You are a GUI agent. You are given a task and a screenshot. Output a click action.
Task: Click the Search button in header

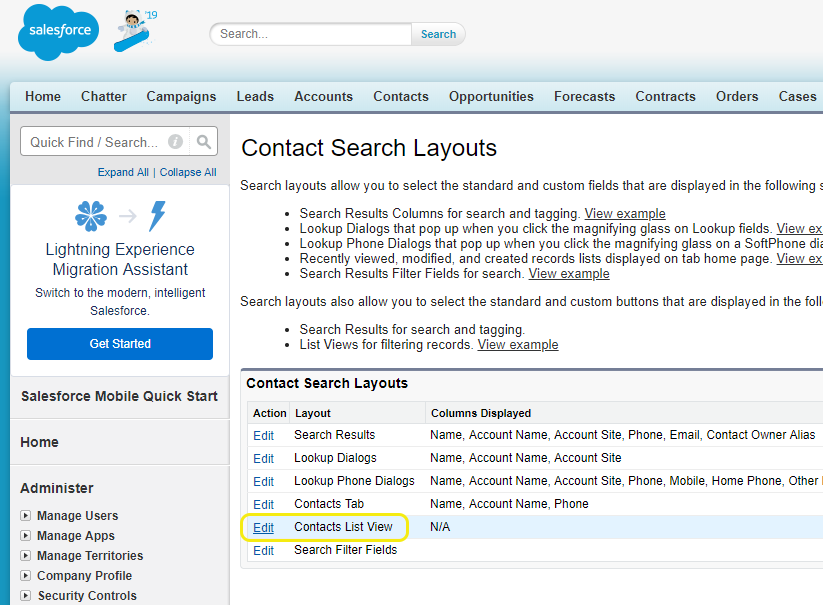(438, 34)
